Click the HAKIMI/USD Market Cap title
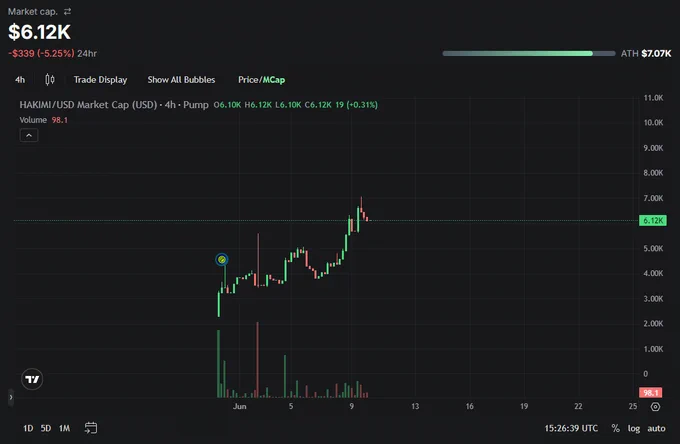This screenshot has height=444, width=680. (114, 105)
